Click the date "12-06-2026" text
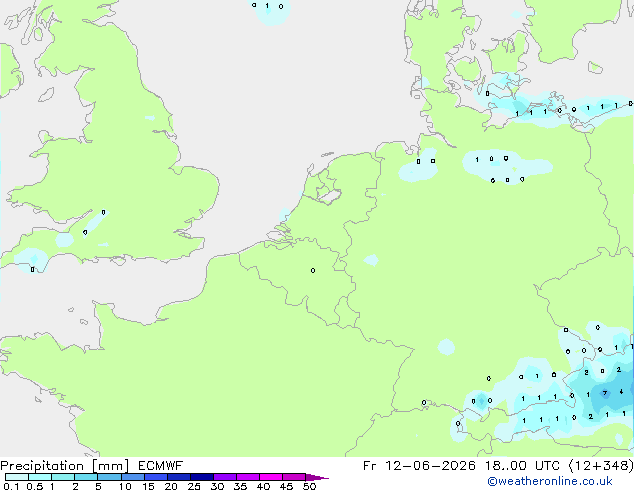 click(430, 466)
